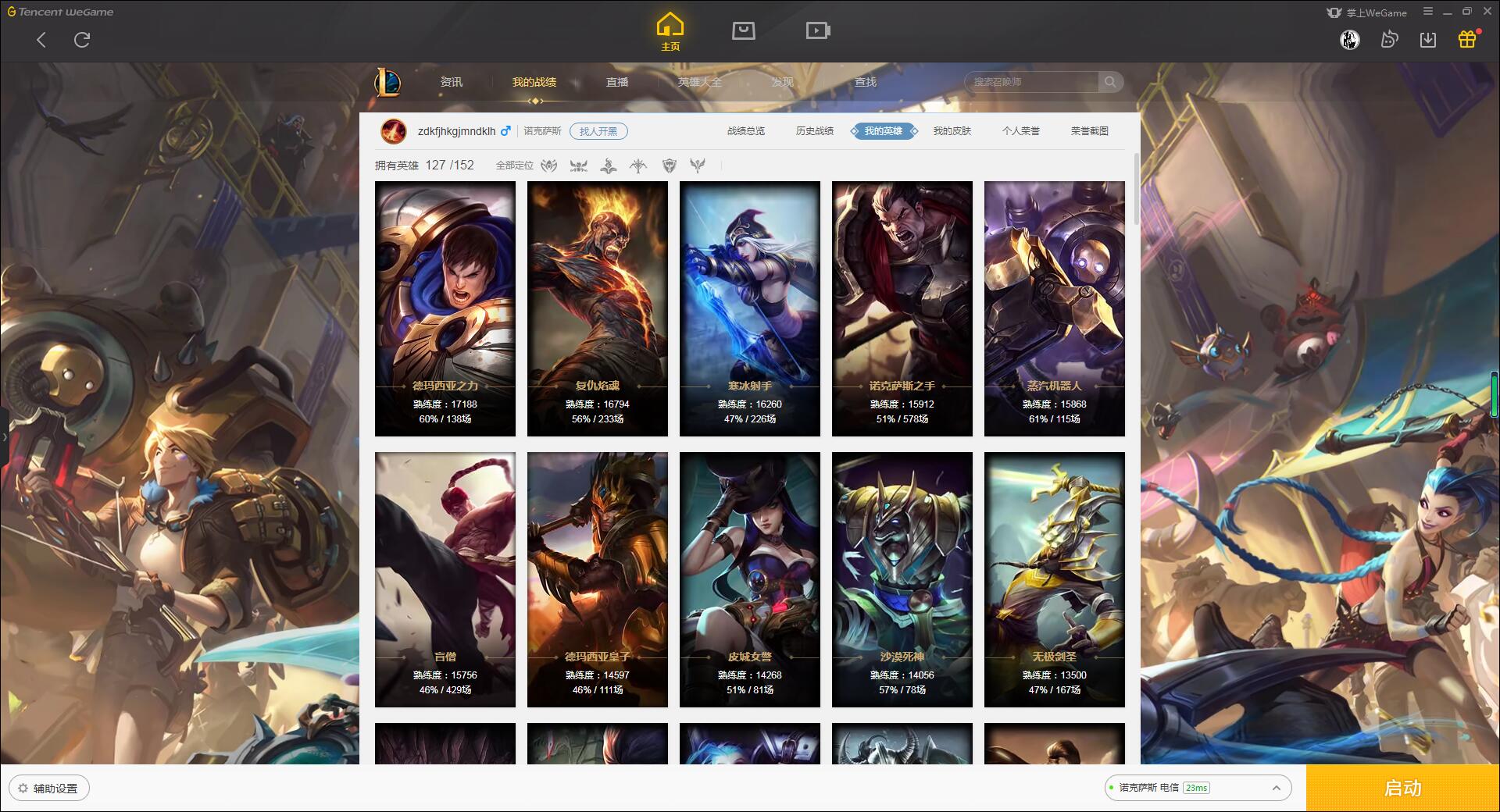
Task: Open the hamburger main menu icon
Action: 1428,12
